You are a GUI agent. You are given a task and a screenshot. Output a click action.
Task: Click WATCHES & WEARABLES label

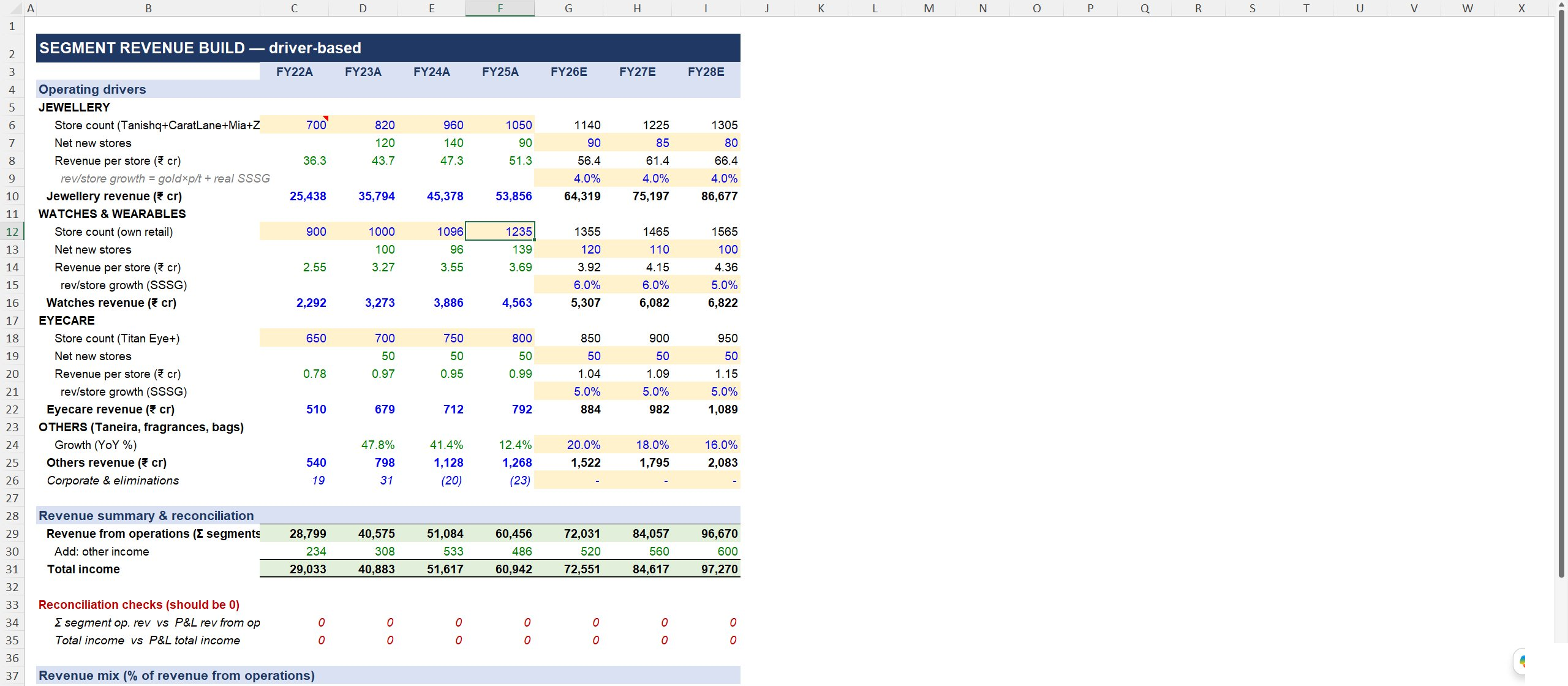click(148, 214)
